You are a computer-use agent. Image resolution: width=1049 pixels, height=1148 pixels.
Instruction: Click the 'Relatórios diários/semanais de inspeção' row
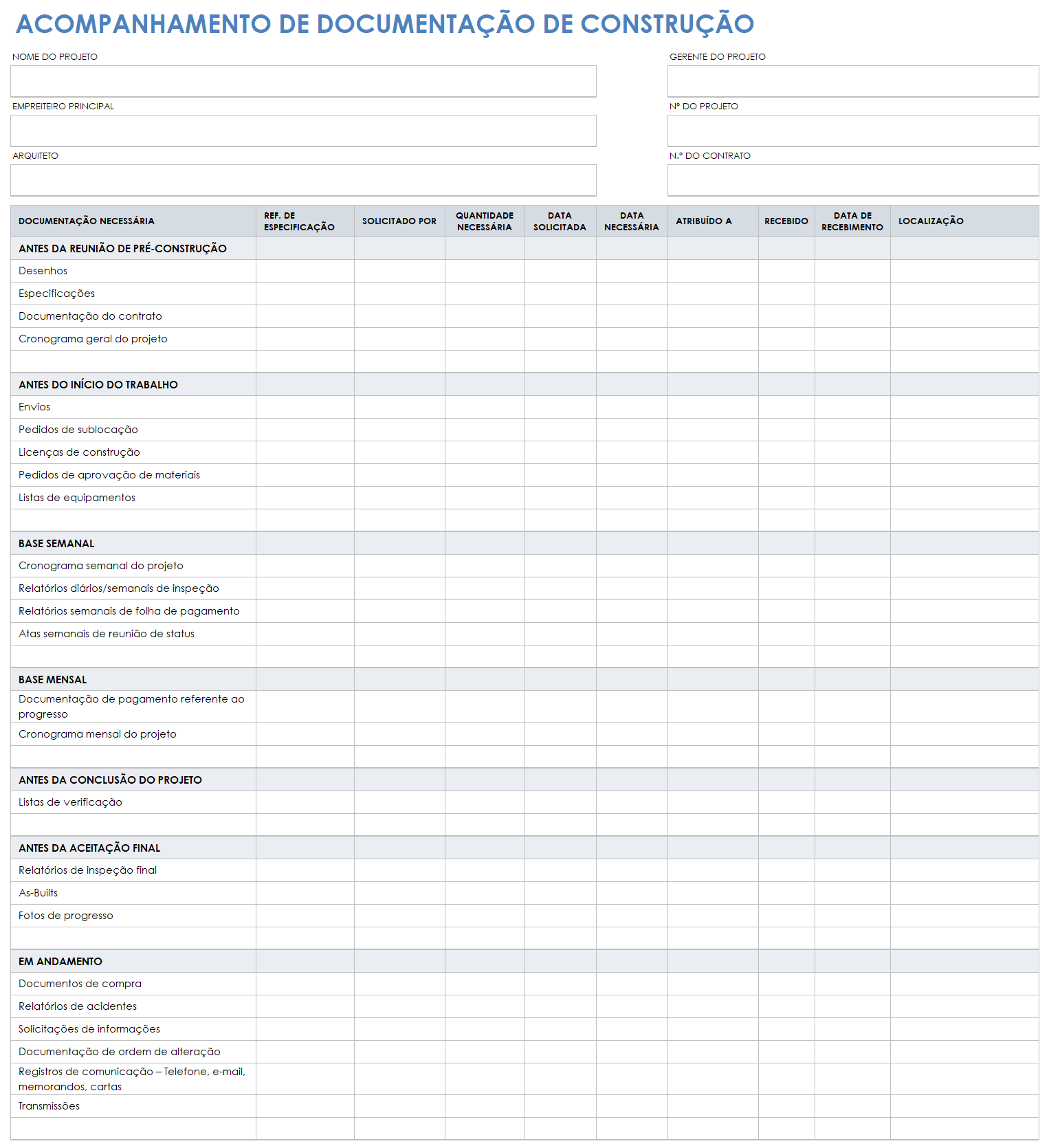(524, 588)
